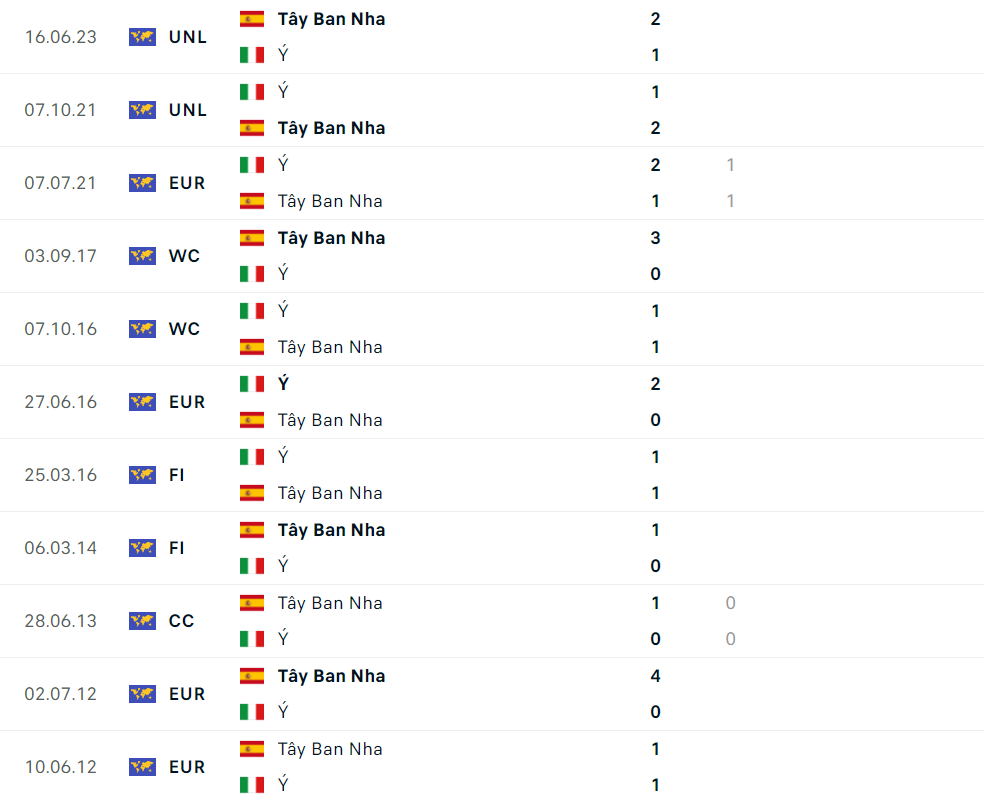986x797 pixels.
Task: Click the Spain flag in the 16.06.23 match
Action: pos(252,19)
